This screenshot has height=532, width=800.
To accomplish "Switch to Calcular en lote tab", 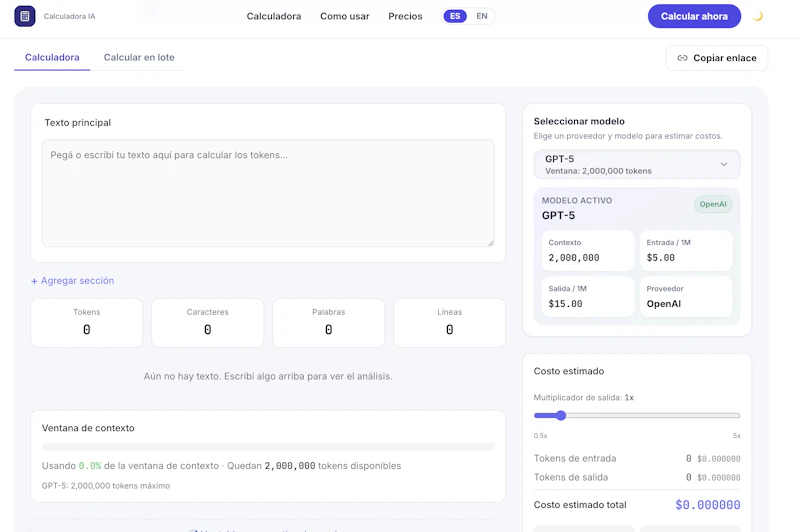I will [139, 58].
